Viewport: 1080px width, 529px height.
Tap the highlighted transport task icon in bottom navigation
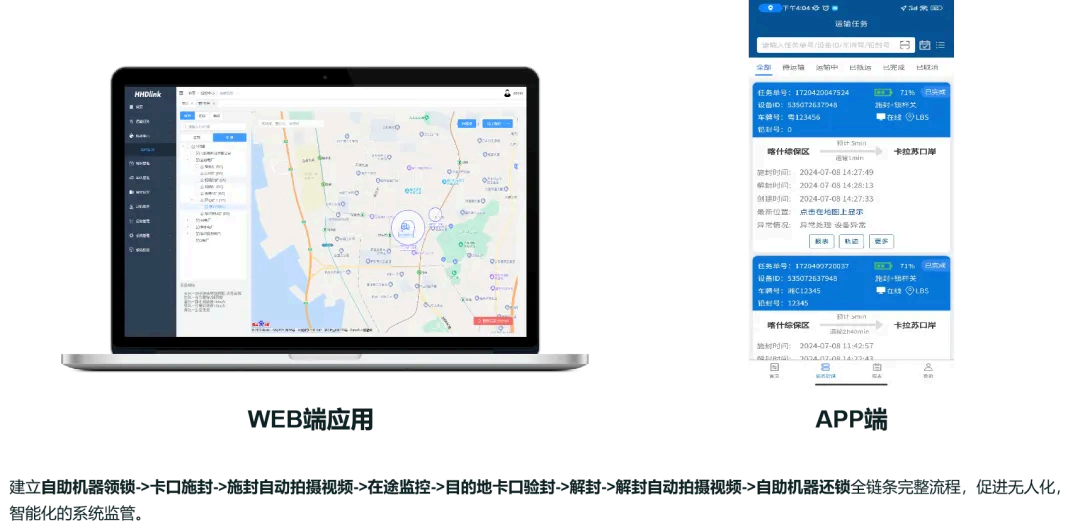pos(825,368)
